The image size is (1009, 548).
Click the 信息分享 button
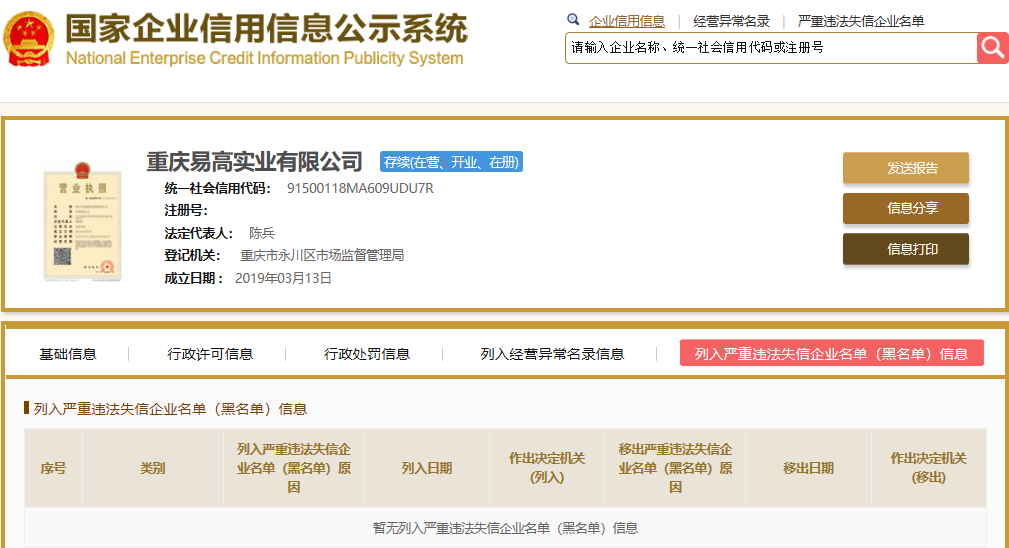point(905,208)
